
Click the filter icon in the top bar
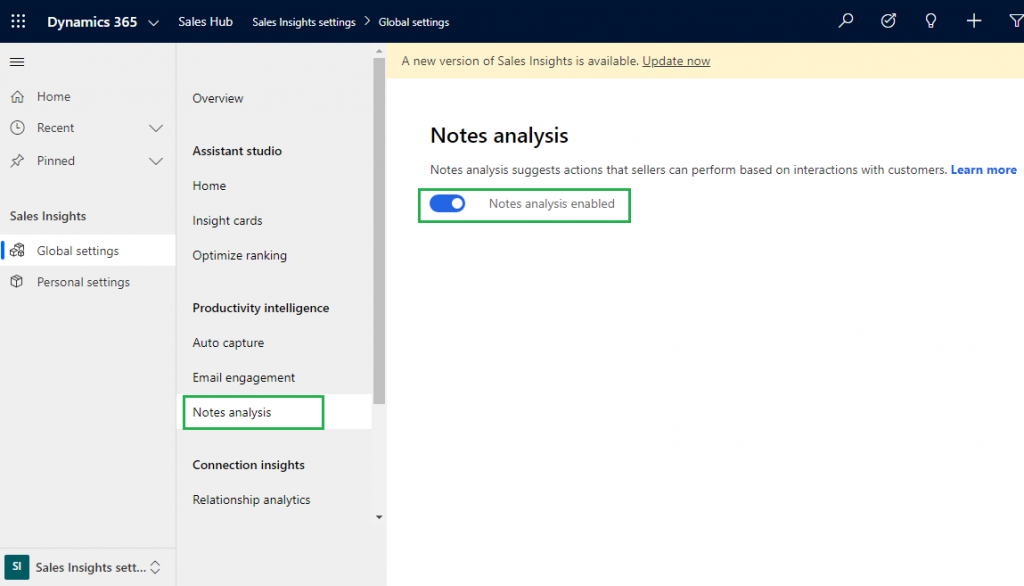pos(1014,20)
